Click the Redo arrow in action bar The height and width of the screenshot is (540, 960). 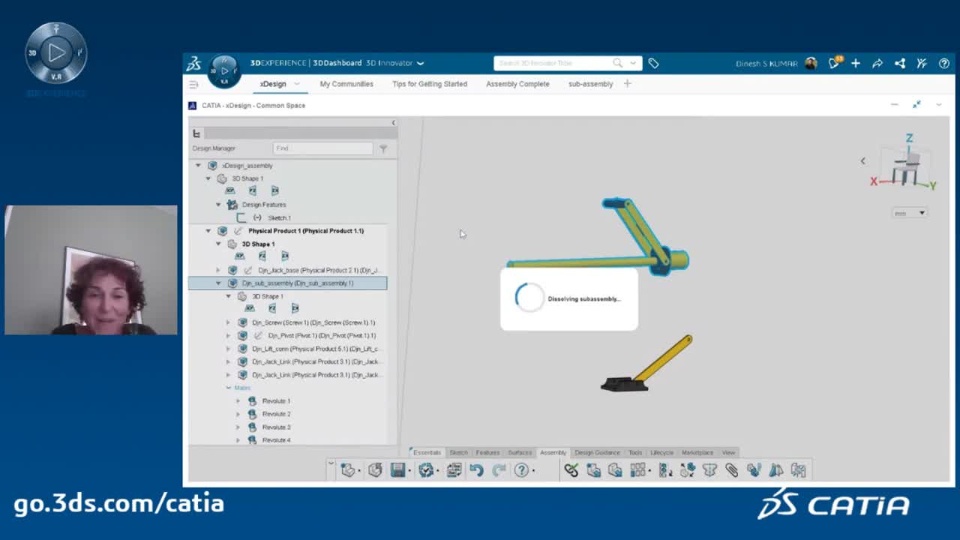coord(499,470)
